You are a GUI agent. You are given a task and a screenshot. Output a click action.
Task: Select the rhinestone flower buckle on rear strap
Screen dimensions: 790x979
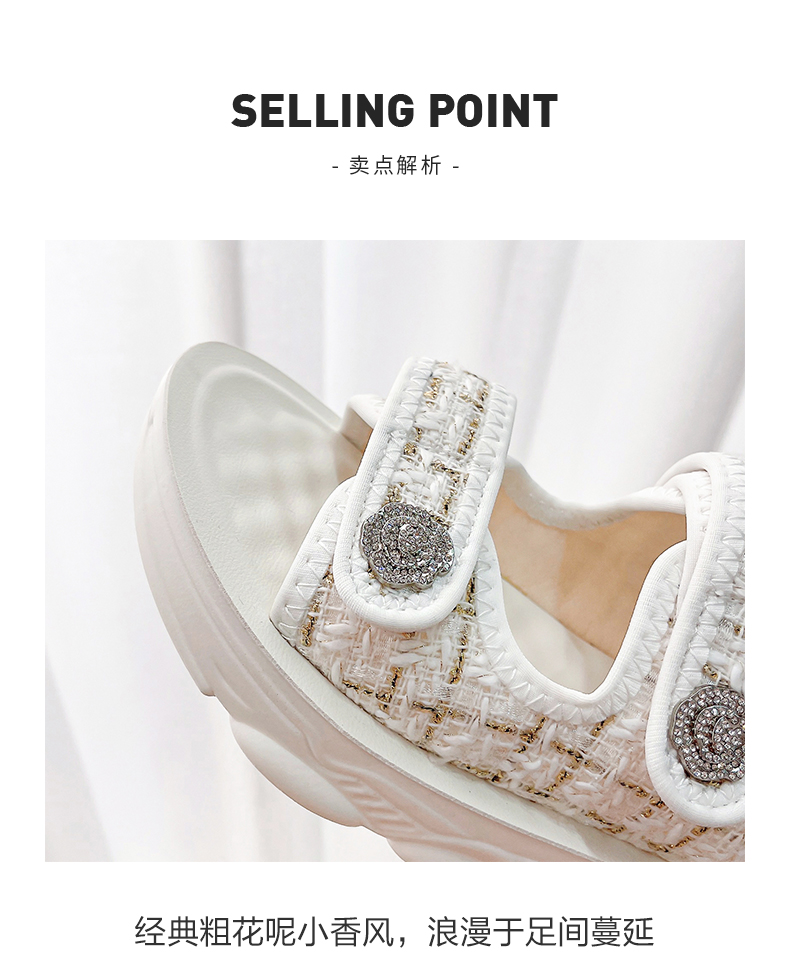click(708, 724)
